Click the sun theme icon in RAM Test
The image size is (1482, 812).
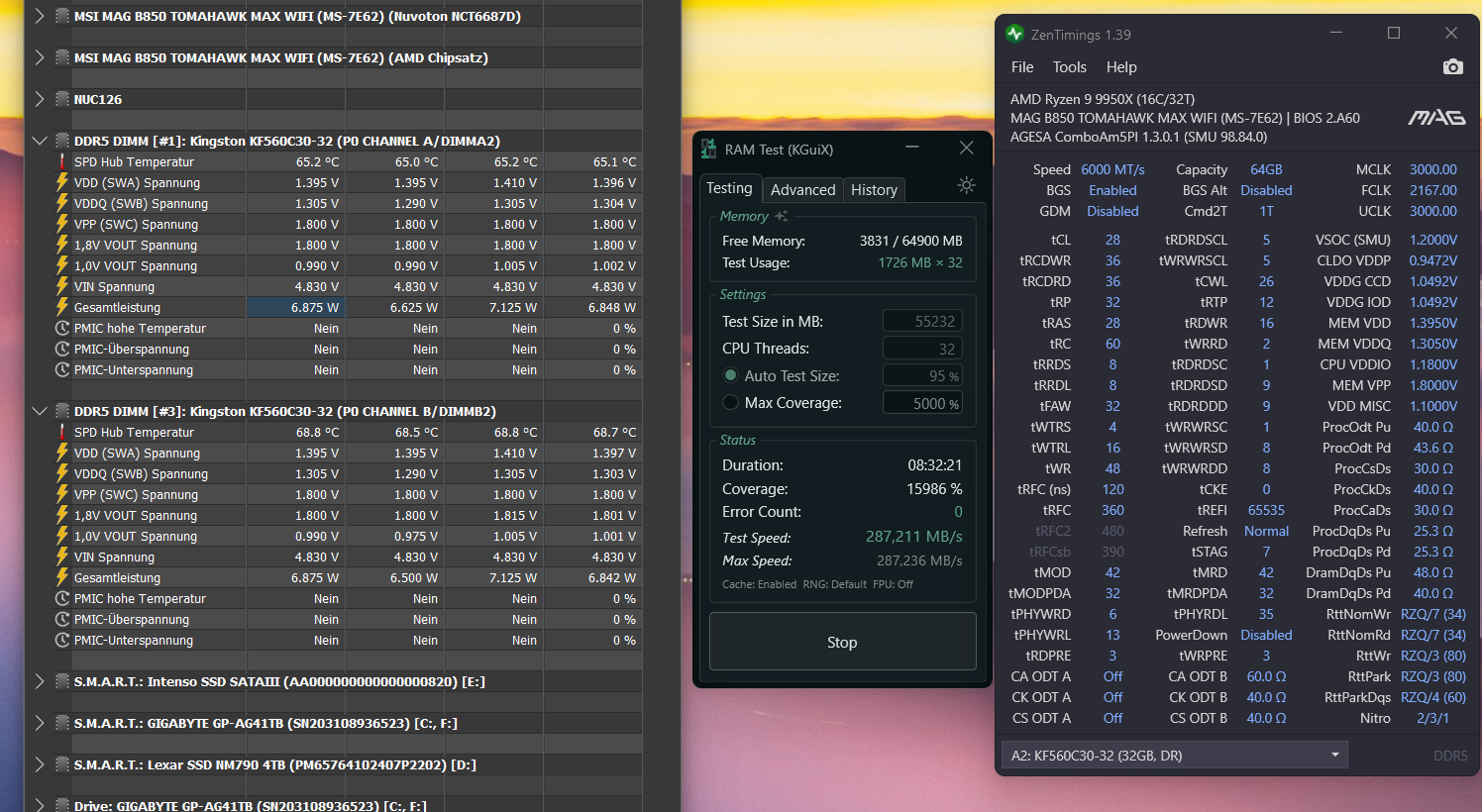pos(967,185)
